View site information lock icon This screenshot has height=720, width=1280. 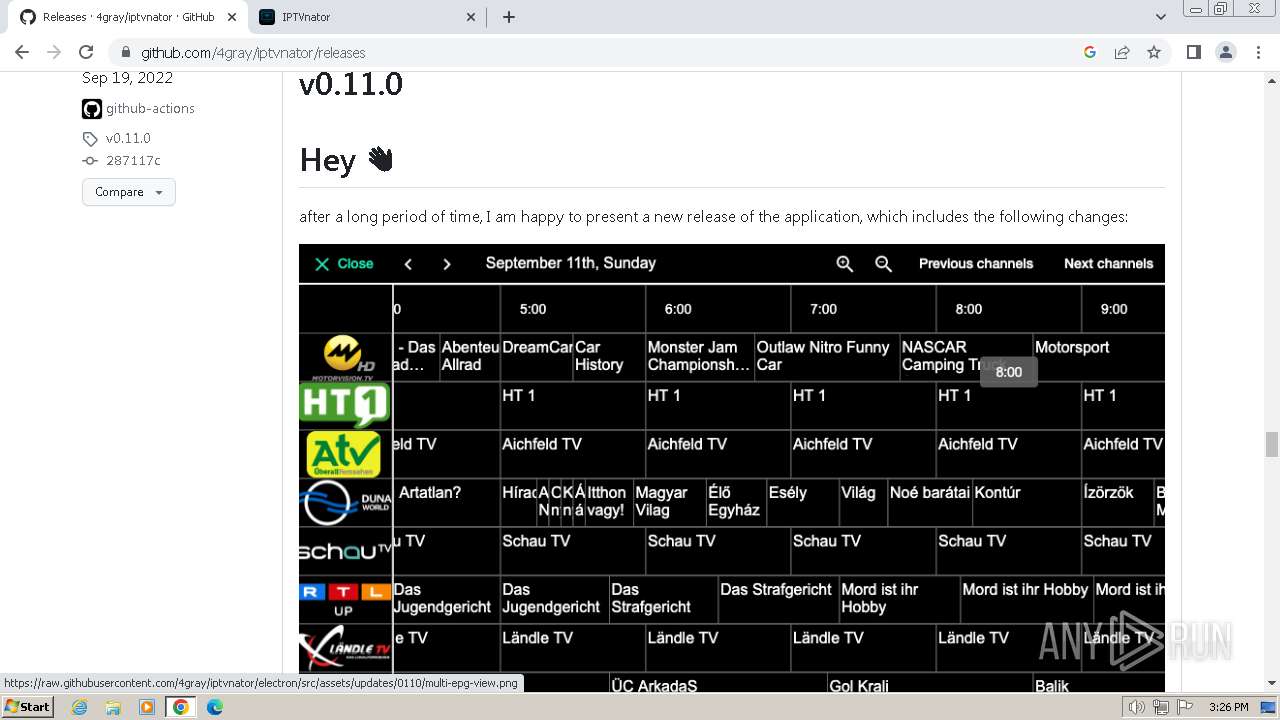pyautogui.click(x=125, y=52)
